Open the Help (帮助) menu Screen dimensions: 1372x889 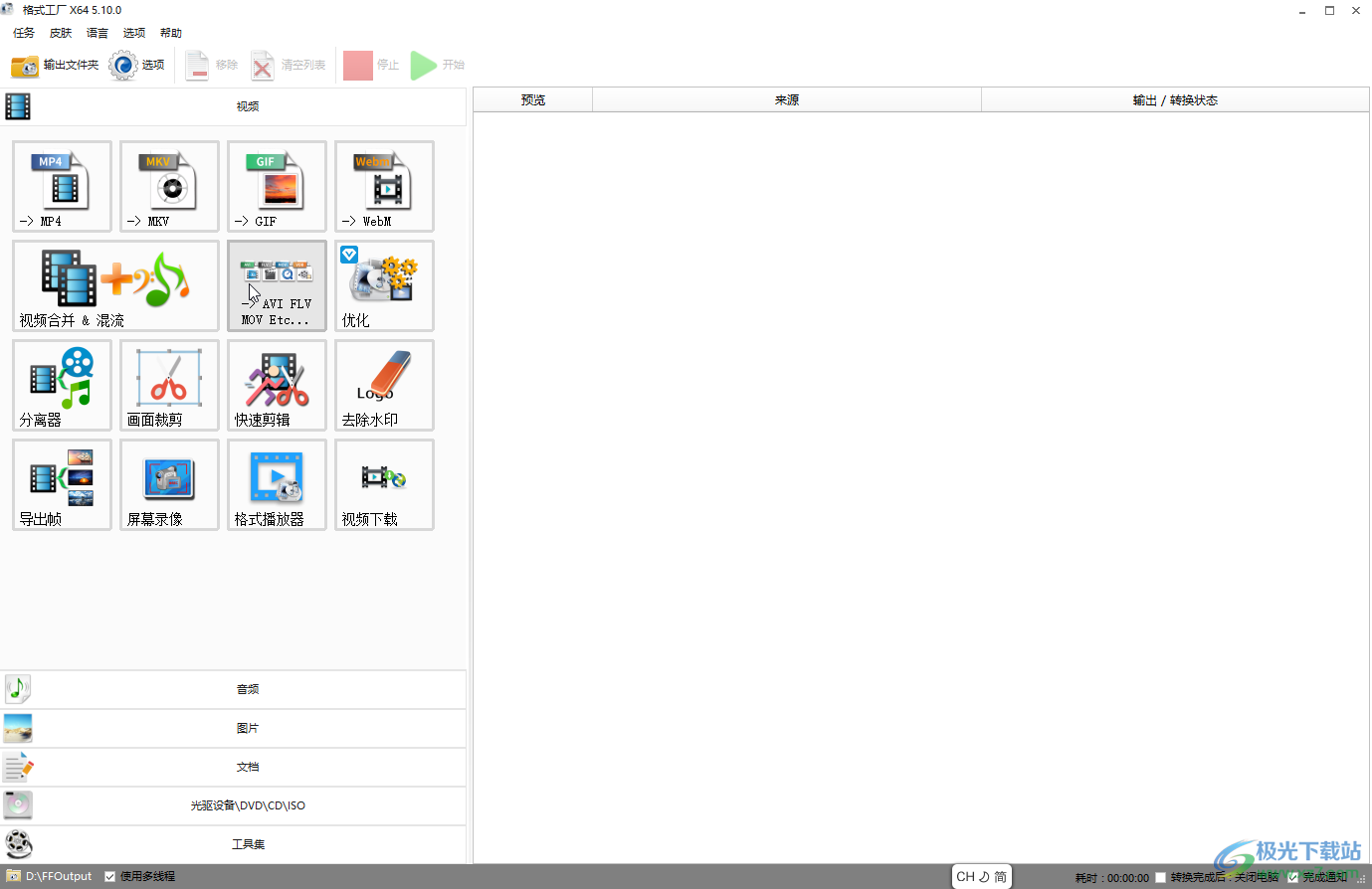coord(171,33)
